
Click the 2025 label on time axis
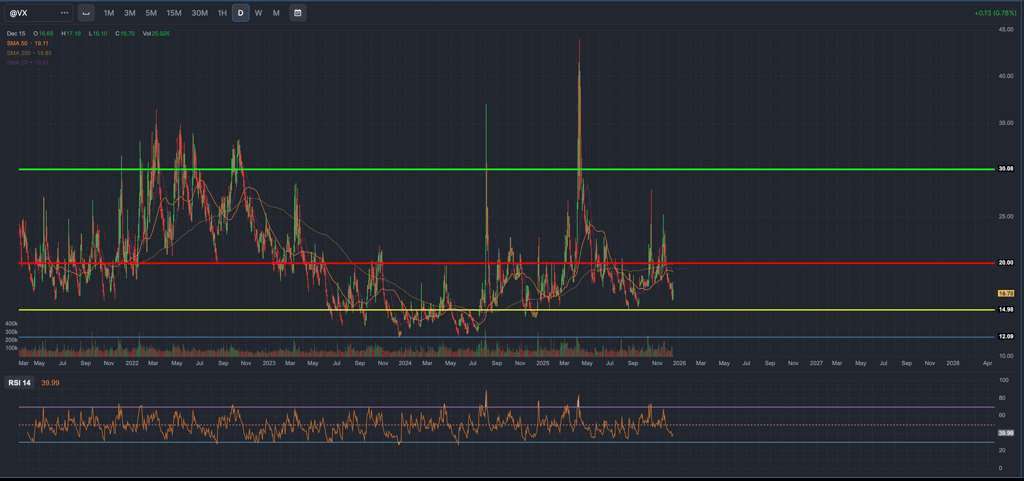pos(542,362)
